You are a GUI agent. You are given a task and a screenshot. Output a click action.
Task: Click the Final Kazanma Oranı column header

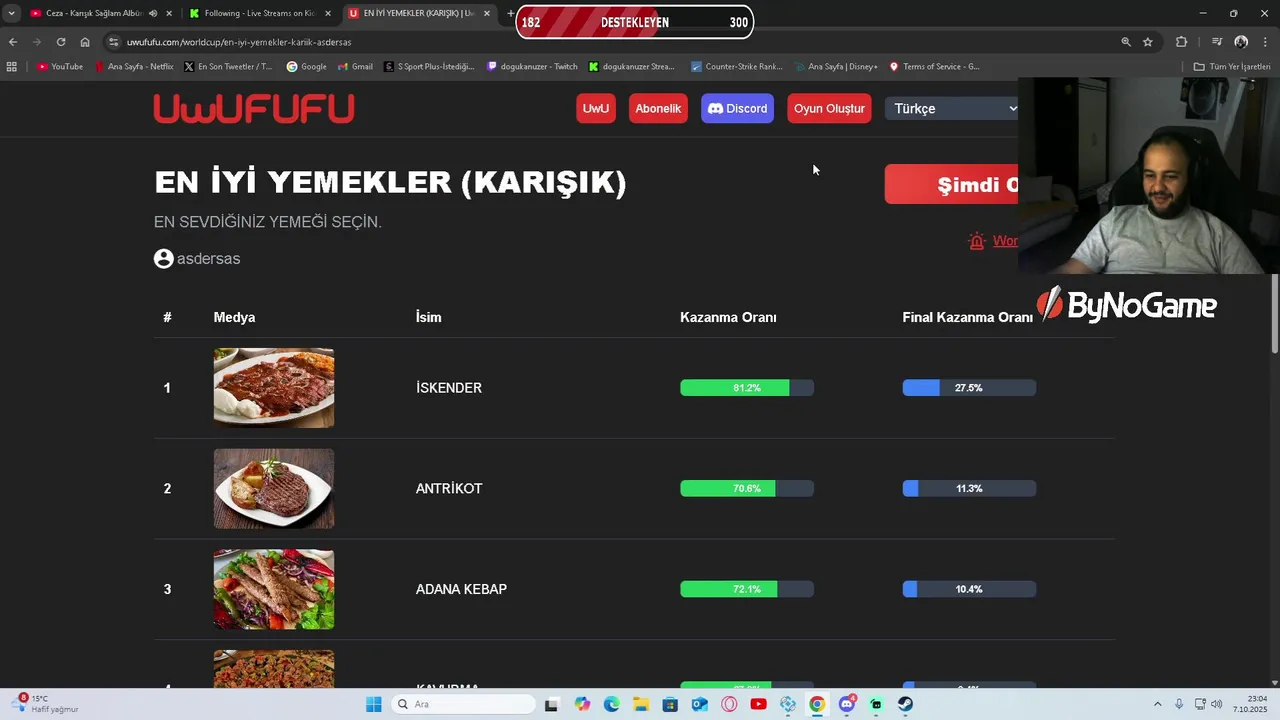tap(967, 317)
